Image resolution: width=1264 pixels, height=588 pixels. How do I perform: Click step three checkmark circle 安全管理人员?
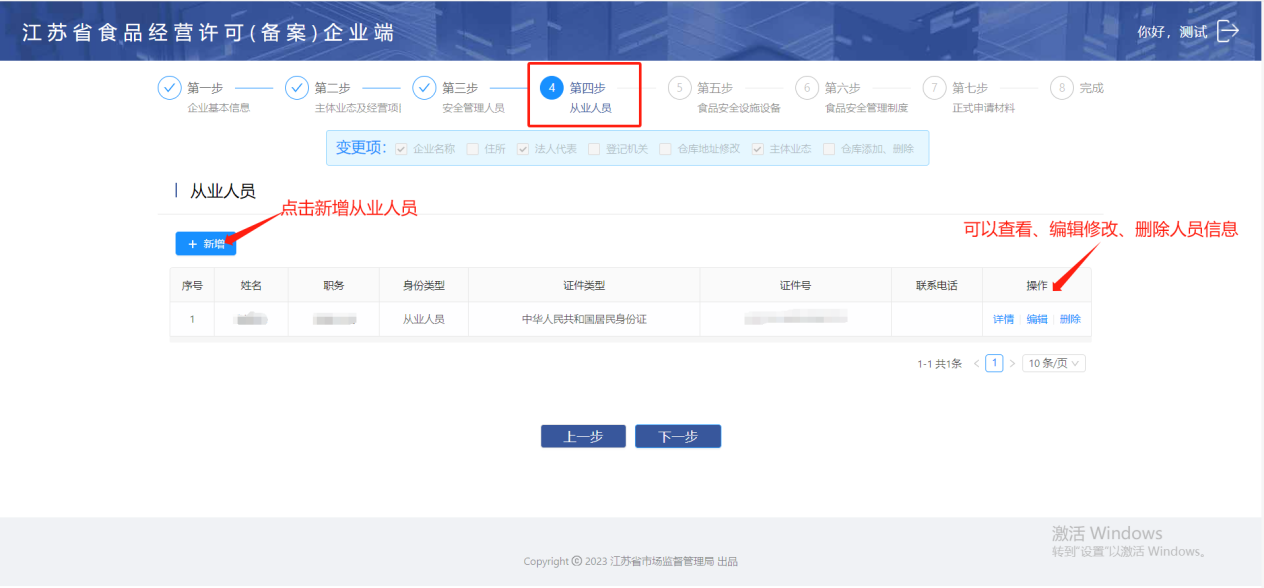tap(424, 88)
